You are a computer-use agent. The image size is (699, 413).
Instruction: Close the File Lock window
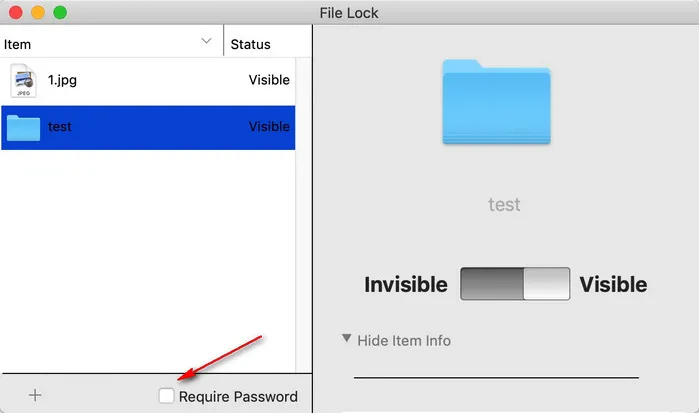(15, 13)
